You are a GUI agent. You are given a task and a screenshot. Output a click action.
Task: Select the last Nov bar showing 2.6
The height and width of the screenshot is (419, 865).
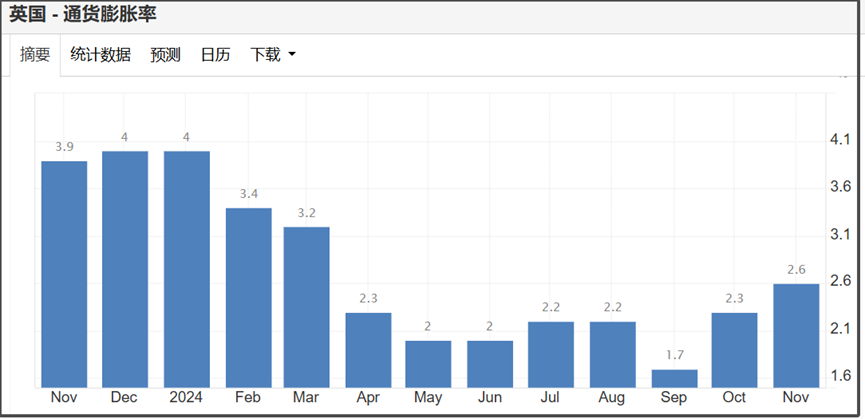tap(796, 336)
